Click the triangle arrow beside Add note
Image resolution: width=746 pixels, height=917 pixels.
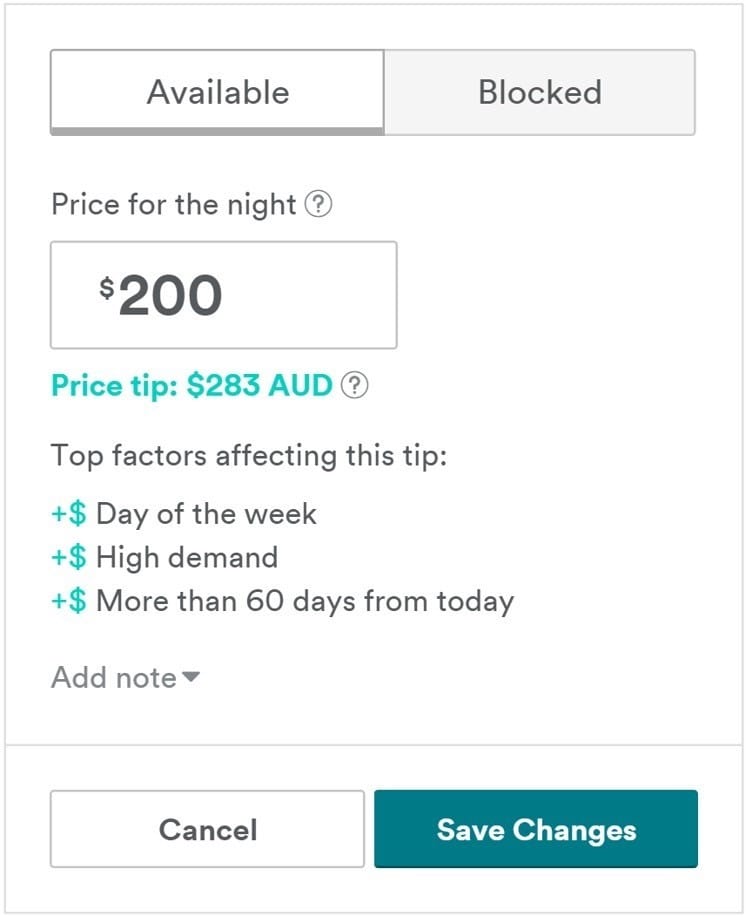pyautogui.click(x=191, y=678)
